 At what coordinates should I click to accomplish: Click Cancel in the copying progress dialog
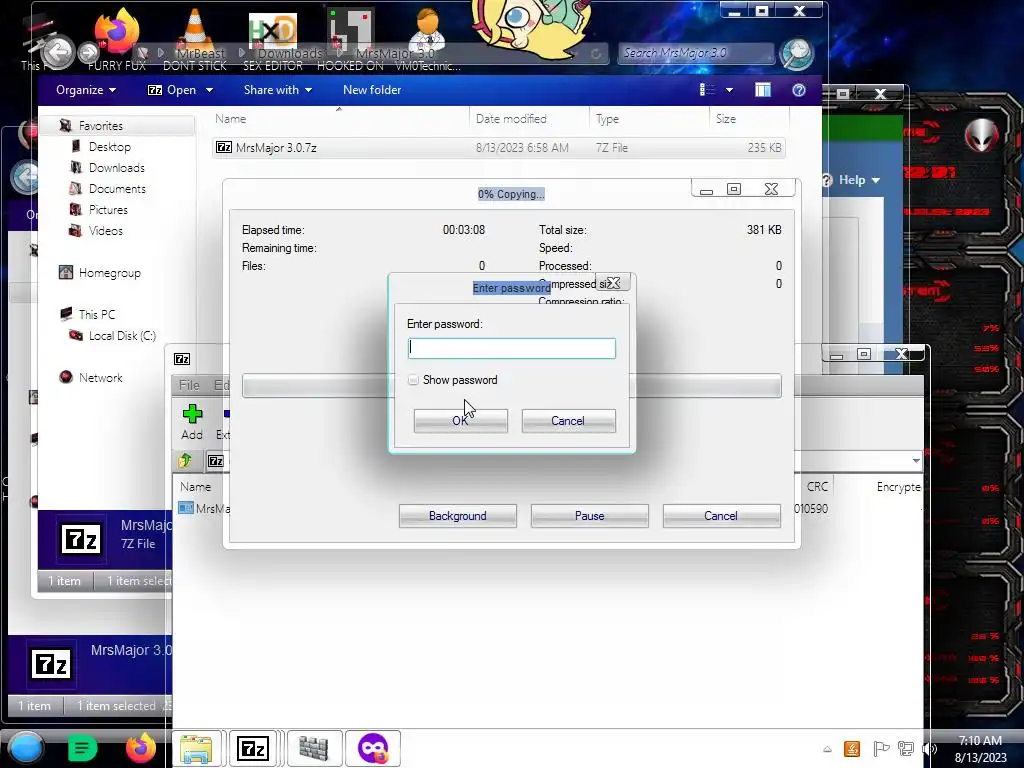(x=721, y=516)
